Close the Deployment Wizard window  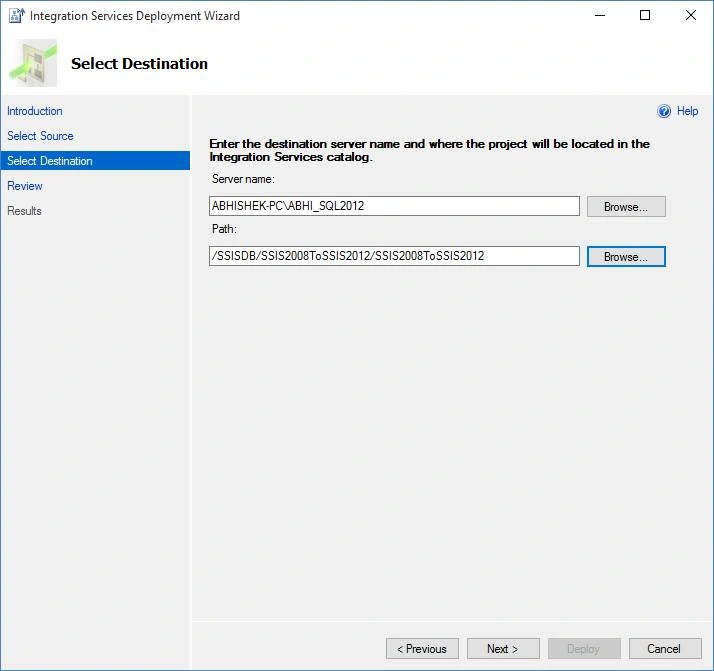pos(690,15)
